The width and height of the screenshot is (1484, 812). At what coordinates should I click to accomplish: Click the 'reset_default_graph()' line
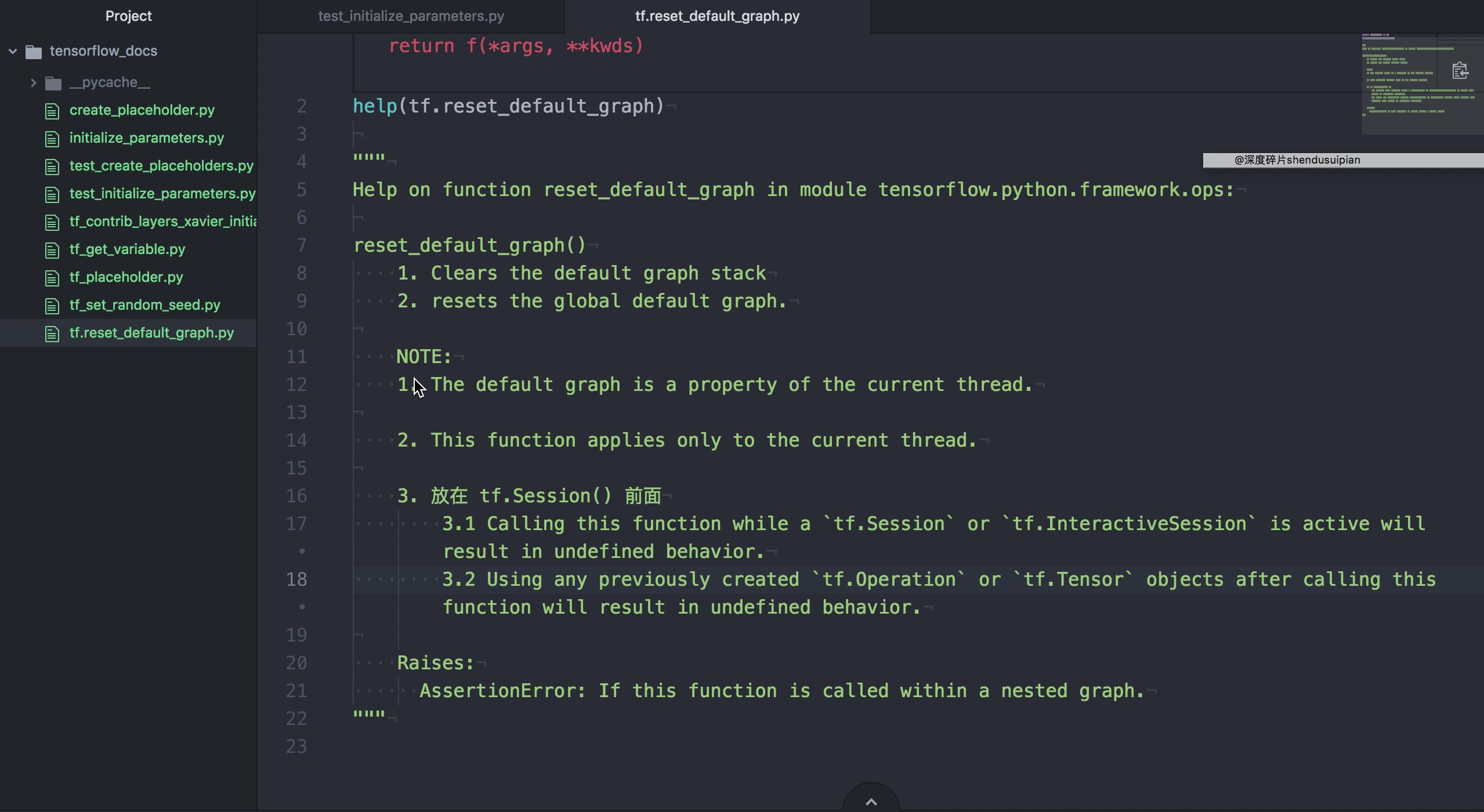tap(470, 245)
